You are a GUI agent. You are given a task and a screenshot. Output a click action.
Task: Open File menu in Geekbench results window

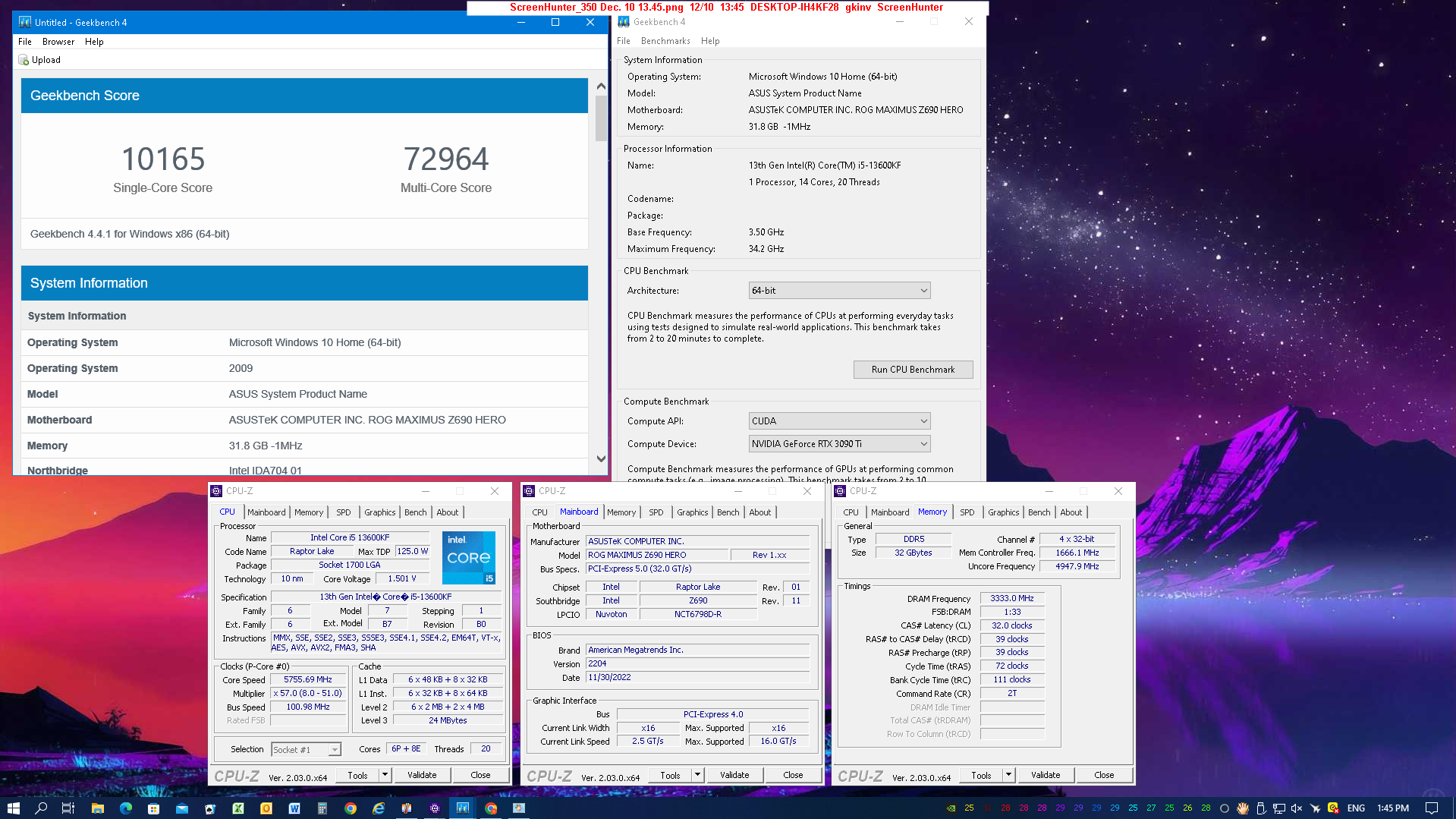coord(25,42)
